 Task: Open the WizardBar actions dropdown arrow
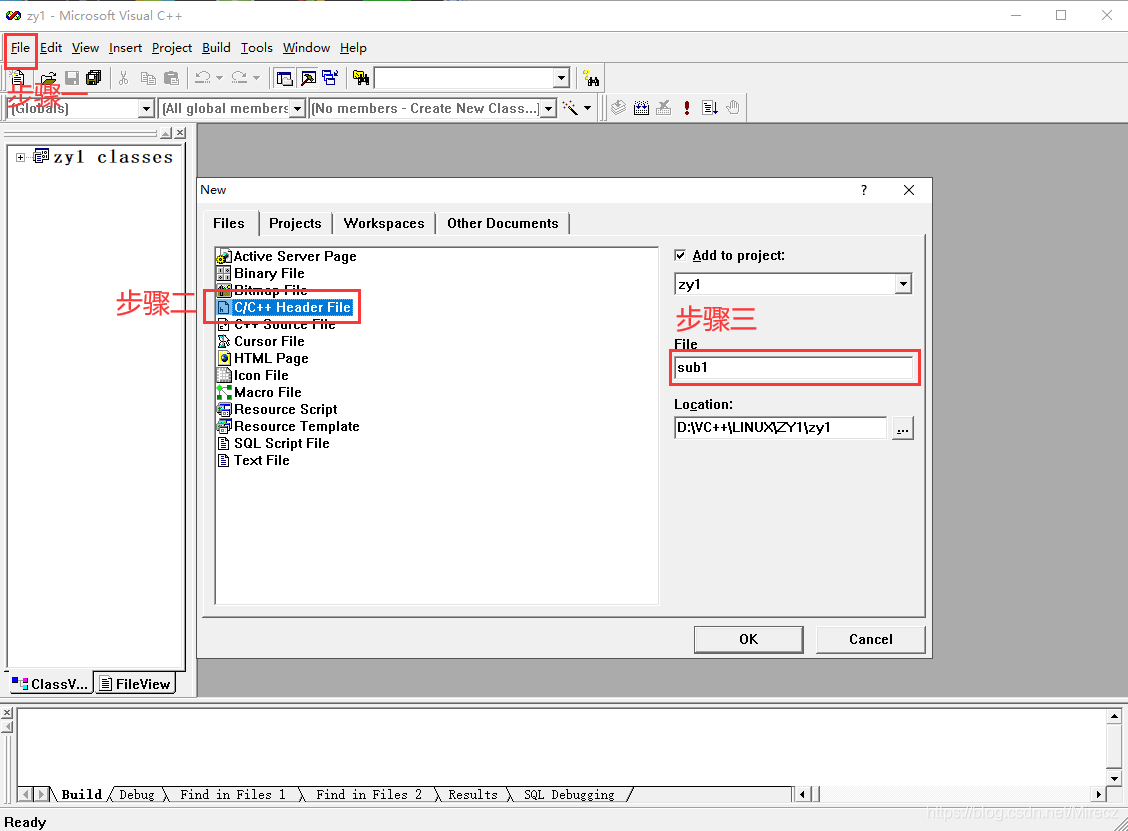[x=588, y=109]
